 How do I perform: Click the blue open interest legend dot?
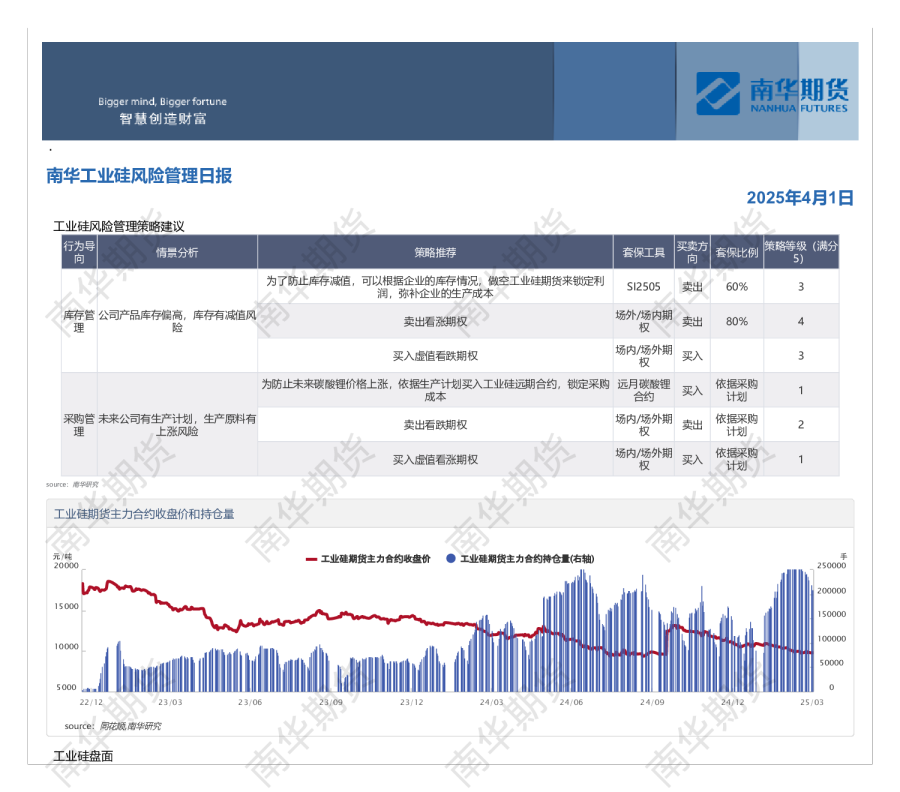pos(451,560)
